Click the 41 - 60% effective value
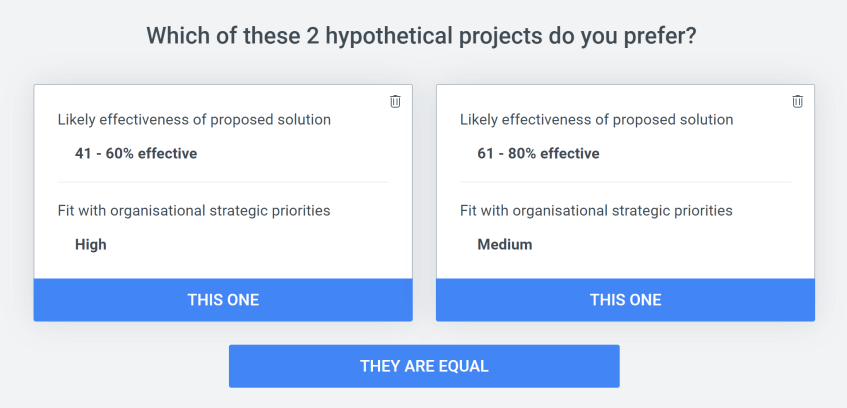 click(x=136, y=153)
